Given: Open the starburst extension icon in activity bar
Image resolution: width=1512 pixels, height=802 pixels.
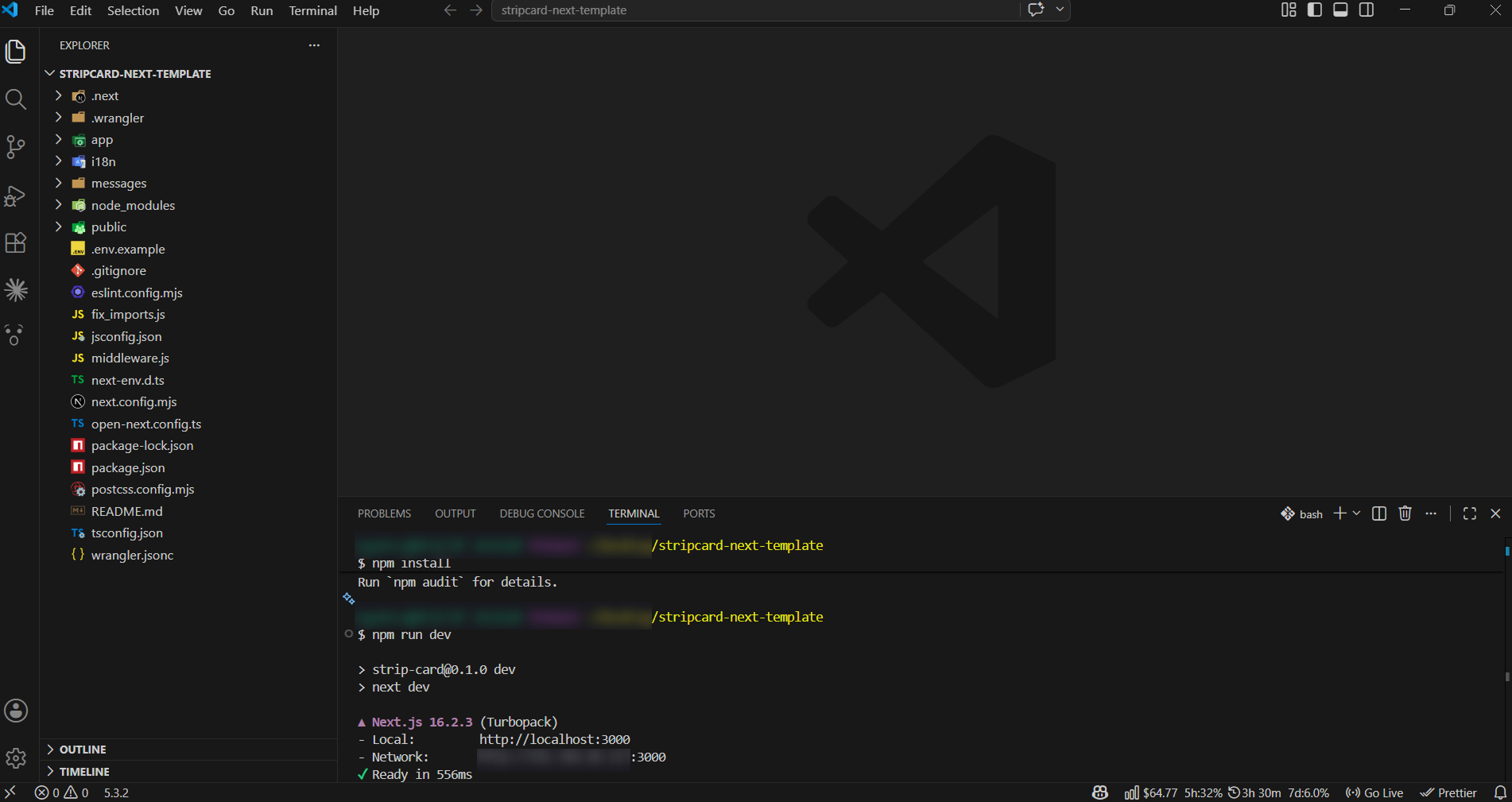Looking at the screenshot, I should [16, 289].
